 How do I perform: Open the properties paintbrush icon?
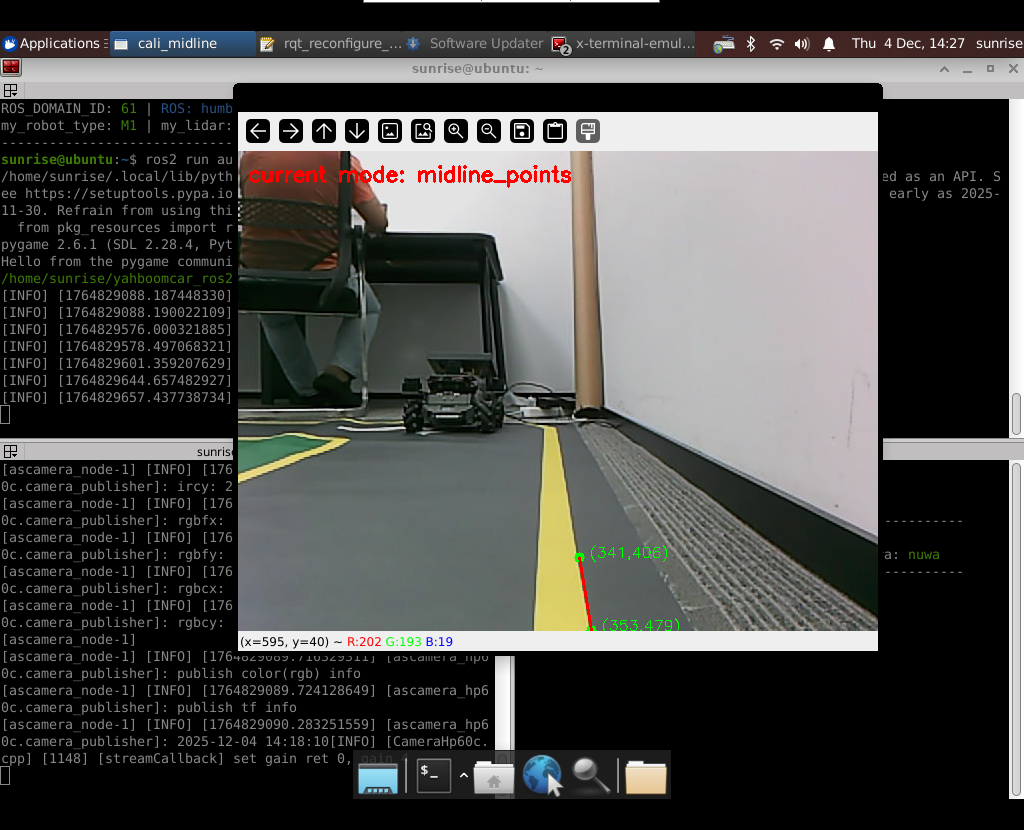point(588,131)
